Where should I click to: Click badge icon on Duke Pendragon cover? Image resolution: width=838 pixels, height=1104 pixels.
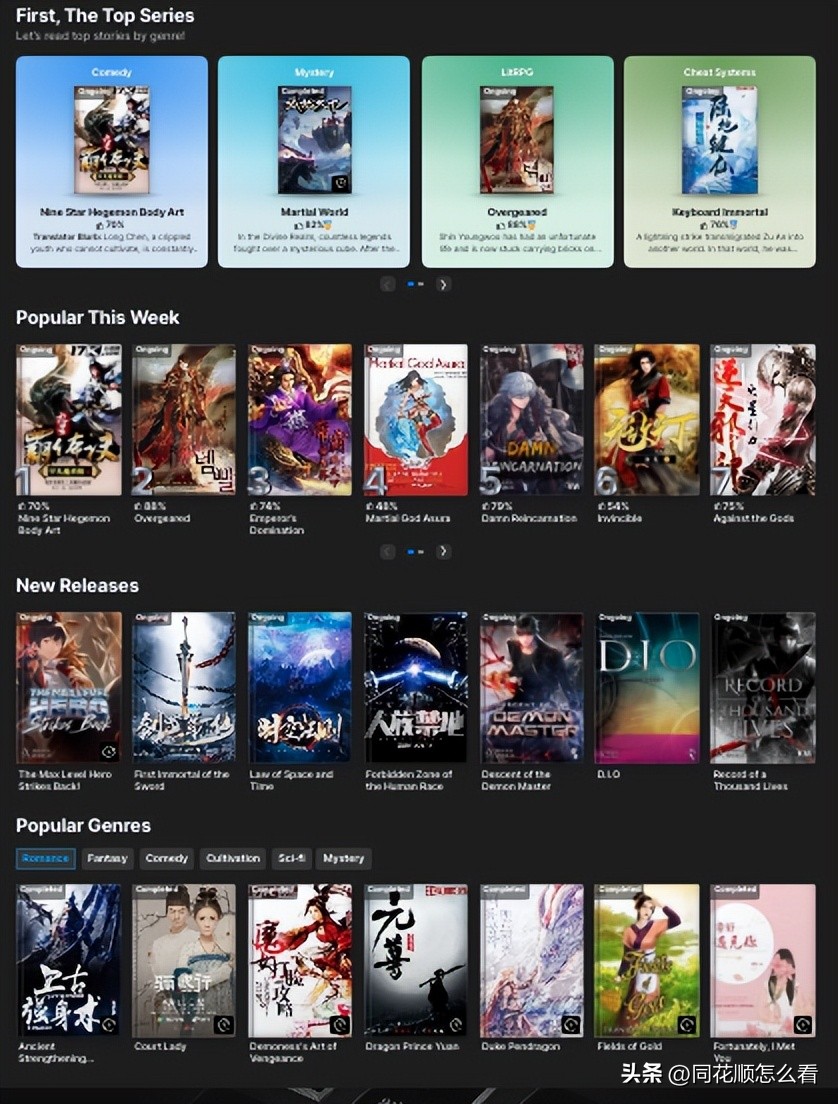tap(570, 1024)
